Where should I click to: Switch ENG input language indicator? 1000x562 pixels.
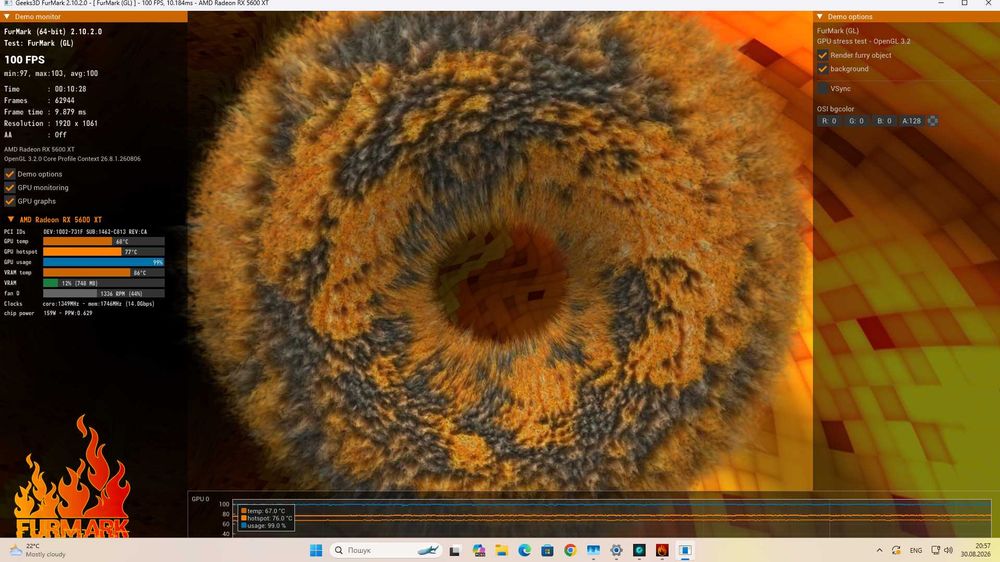[916, 550]
